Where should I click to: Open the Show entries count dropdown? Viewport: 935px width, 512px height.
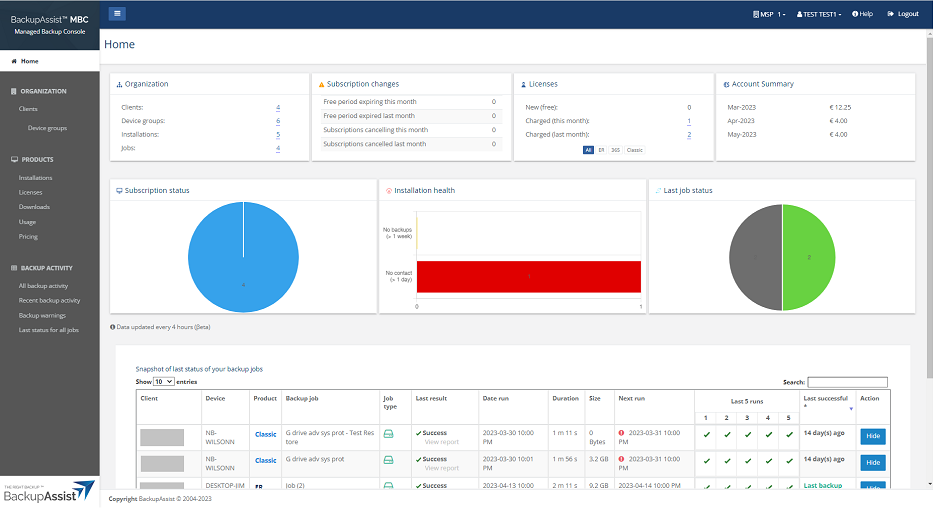click(163, 381)
